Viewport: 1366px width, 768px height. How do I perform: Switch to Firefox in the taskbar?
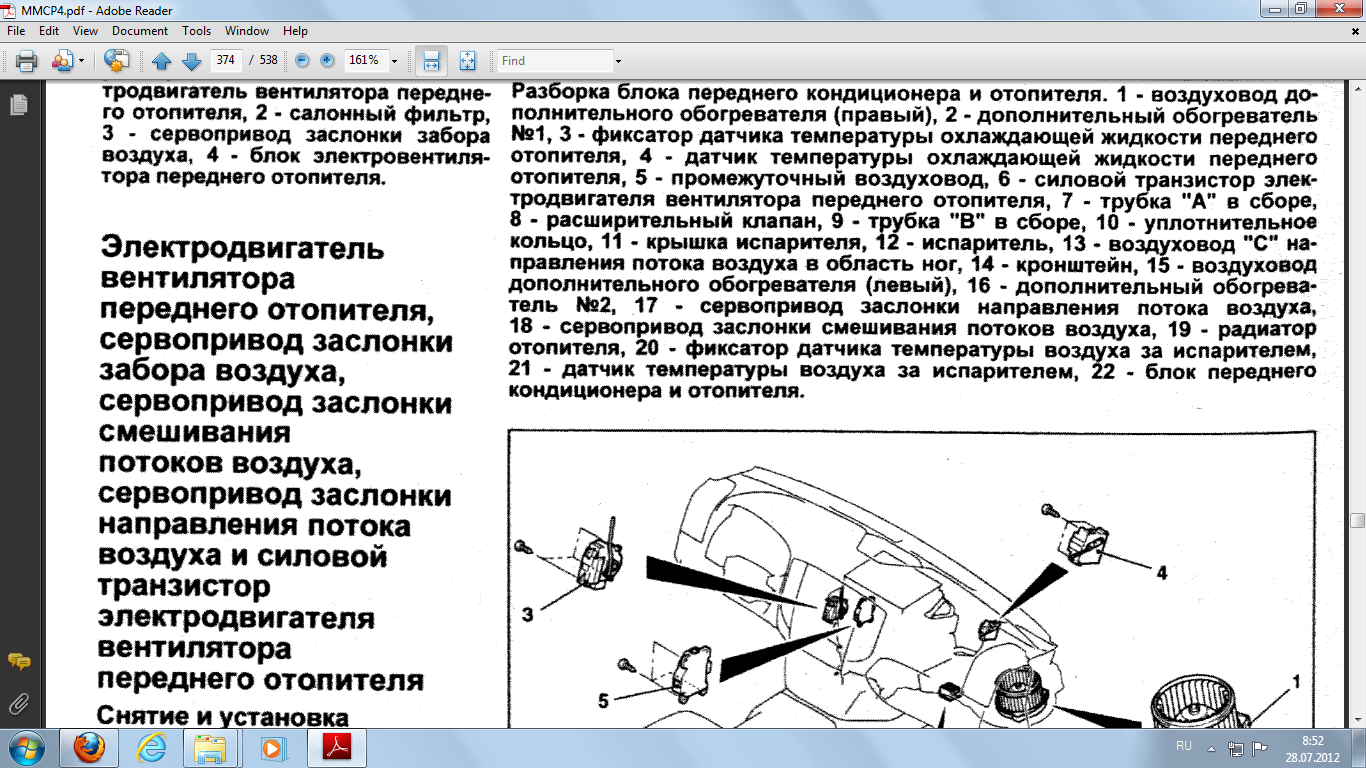pyautogui.click(x=90, y=748)
